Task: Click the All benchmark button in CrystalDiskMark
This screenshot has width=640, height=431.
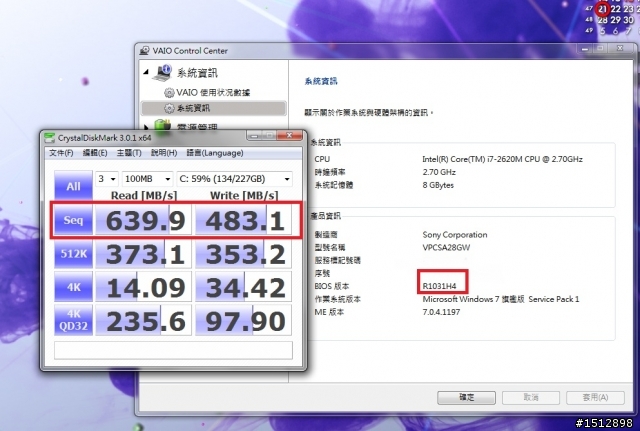Action: click(73, 185)
